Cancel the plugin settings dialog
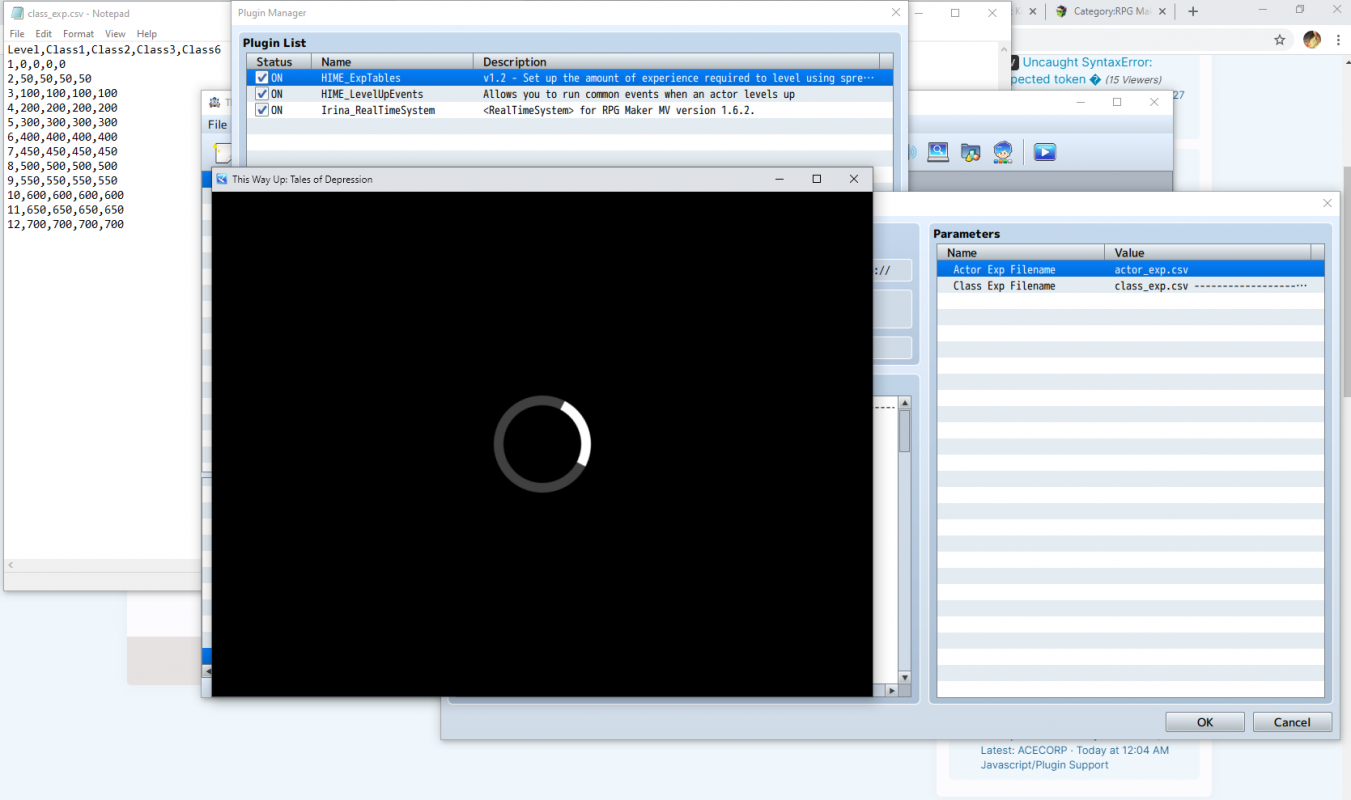1351x800 pixels. click(x=1292, y=722)
